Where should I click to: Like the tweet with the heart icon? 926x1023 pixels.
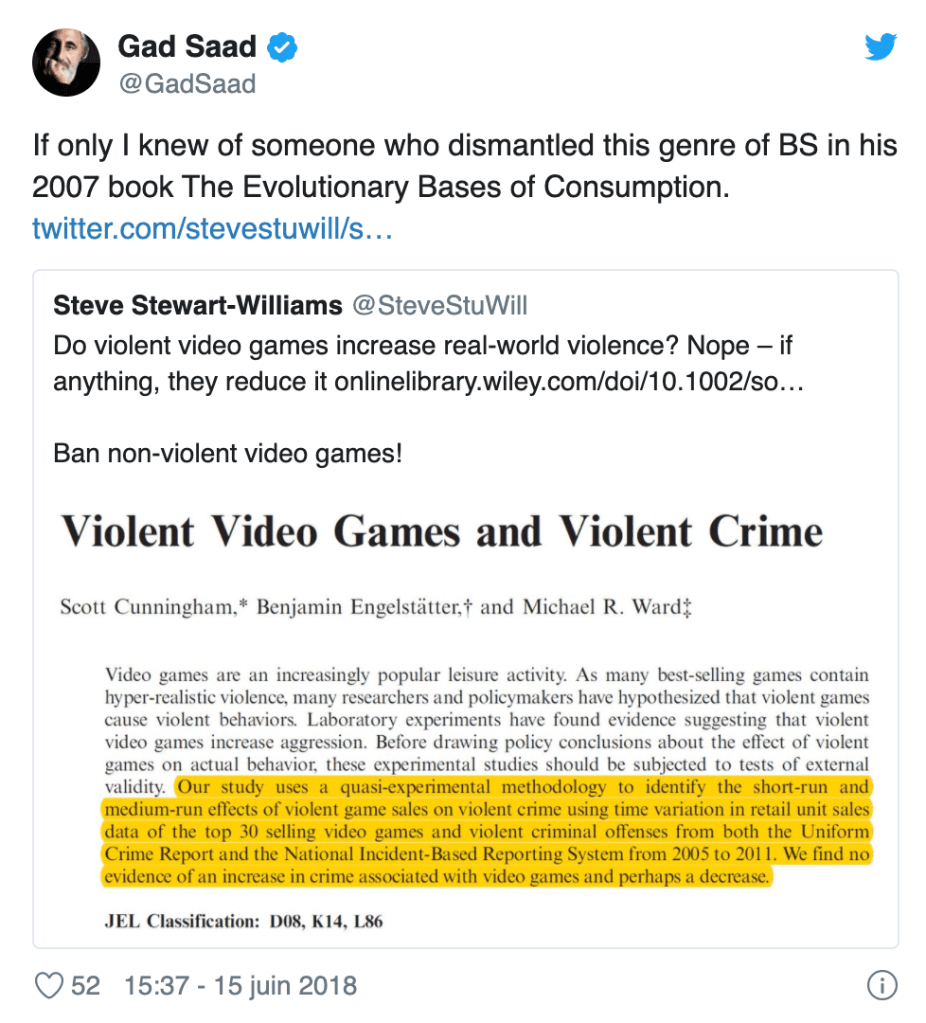point(49,986)
